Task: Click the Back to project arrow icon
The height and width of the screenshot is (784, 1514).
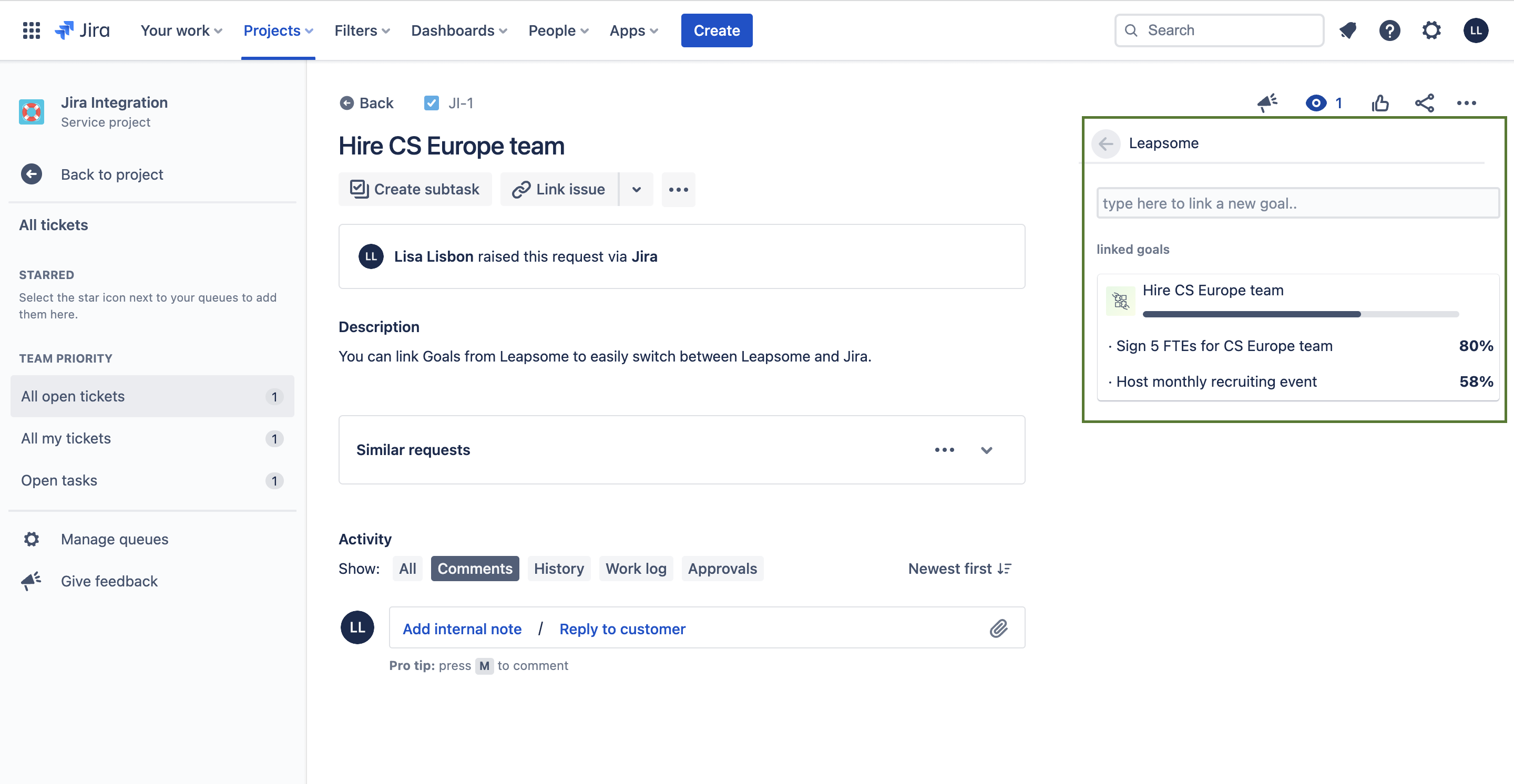Action: [32, 174]
